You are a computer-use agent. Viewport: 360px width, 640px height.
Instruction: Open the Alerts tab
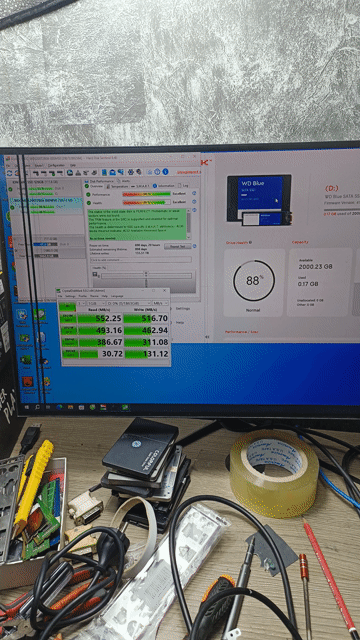[x=124, y=181]
